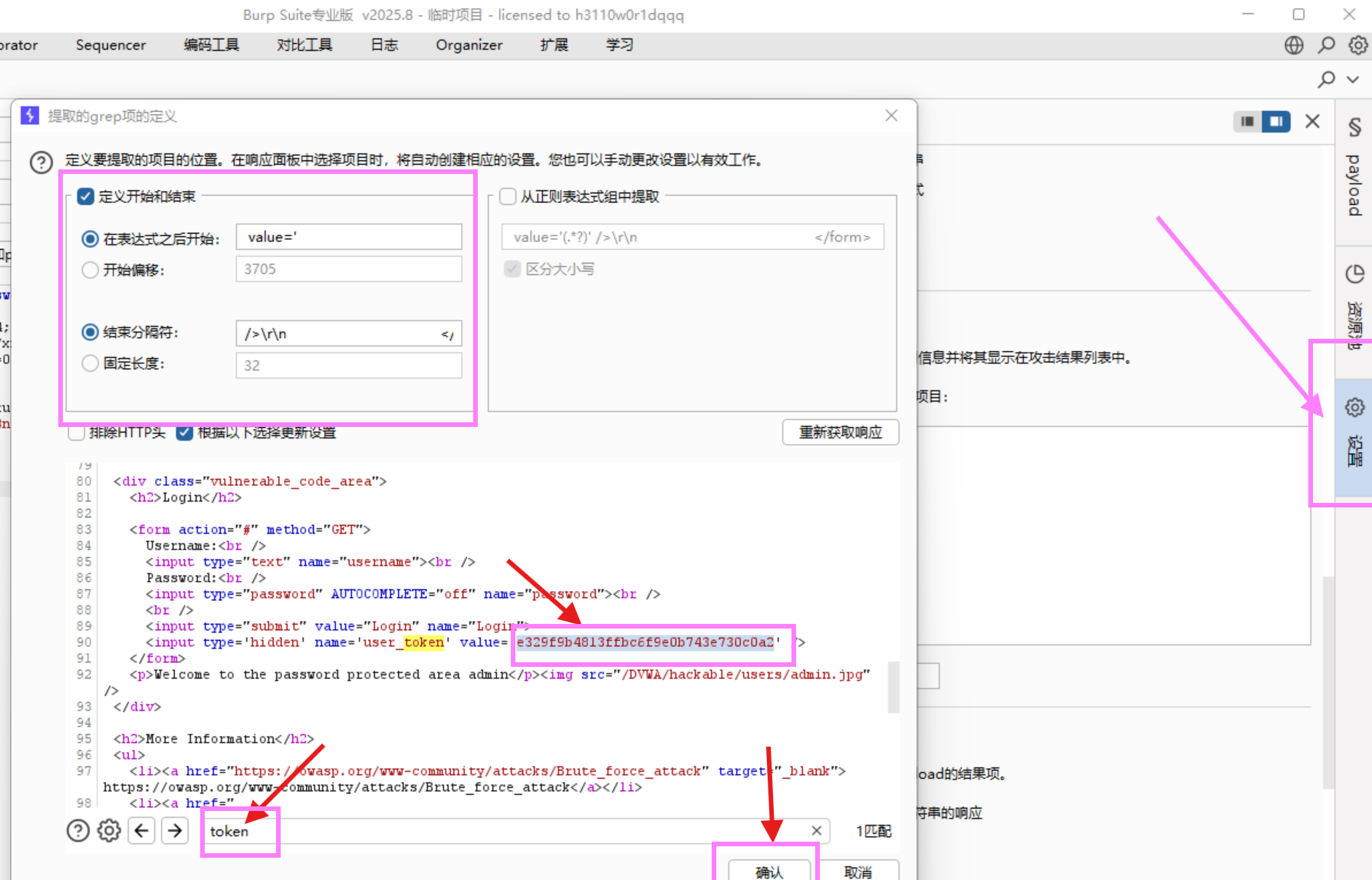Click the search icon below top bar

point(1326,79)
